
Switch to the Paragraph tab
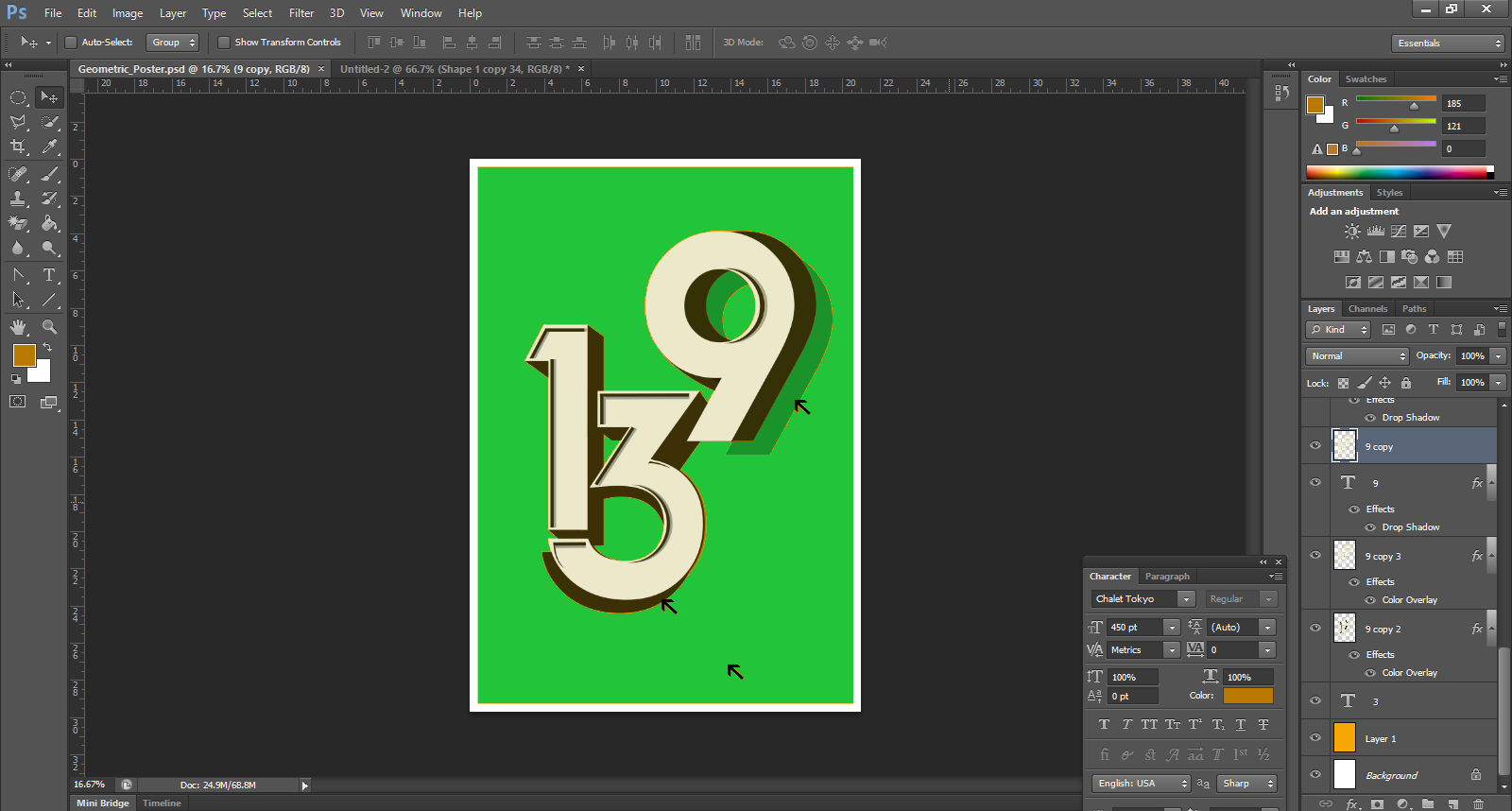pyautogui.click(x=1167, y=577)
